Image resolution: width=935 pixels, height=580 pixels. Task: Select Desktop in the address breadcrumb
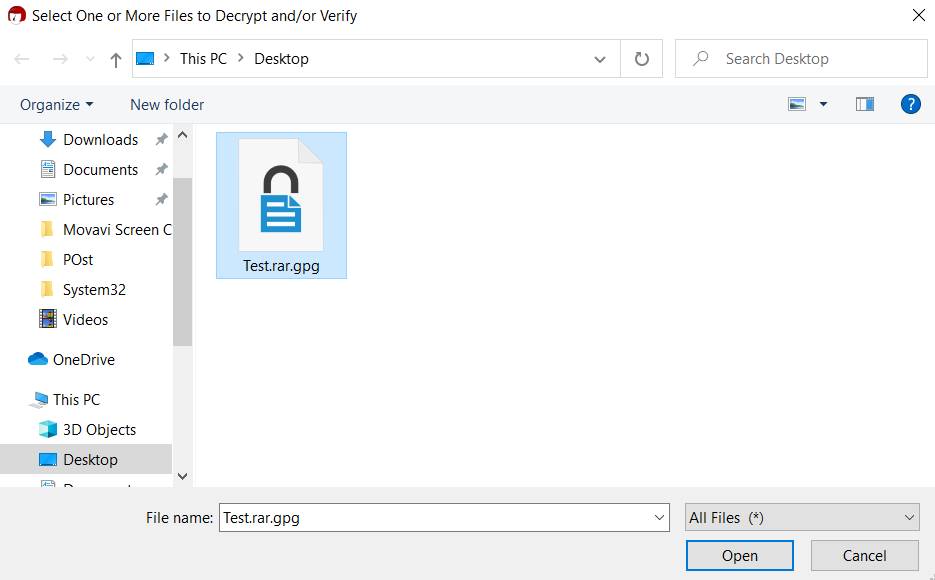tap(281, 58)
